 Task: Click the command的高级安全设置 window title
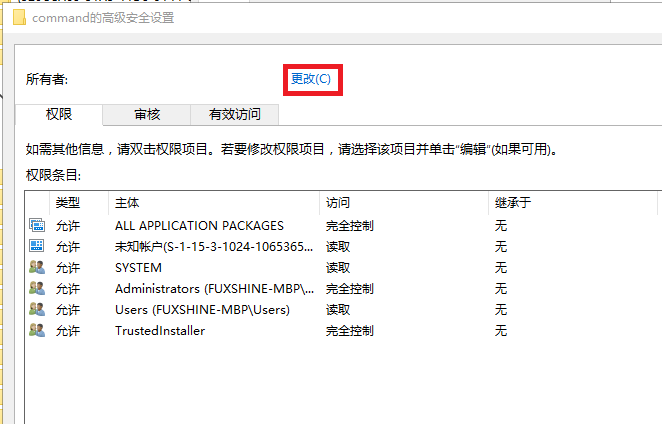(103, 18)
